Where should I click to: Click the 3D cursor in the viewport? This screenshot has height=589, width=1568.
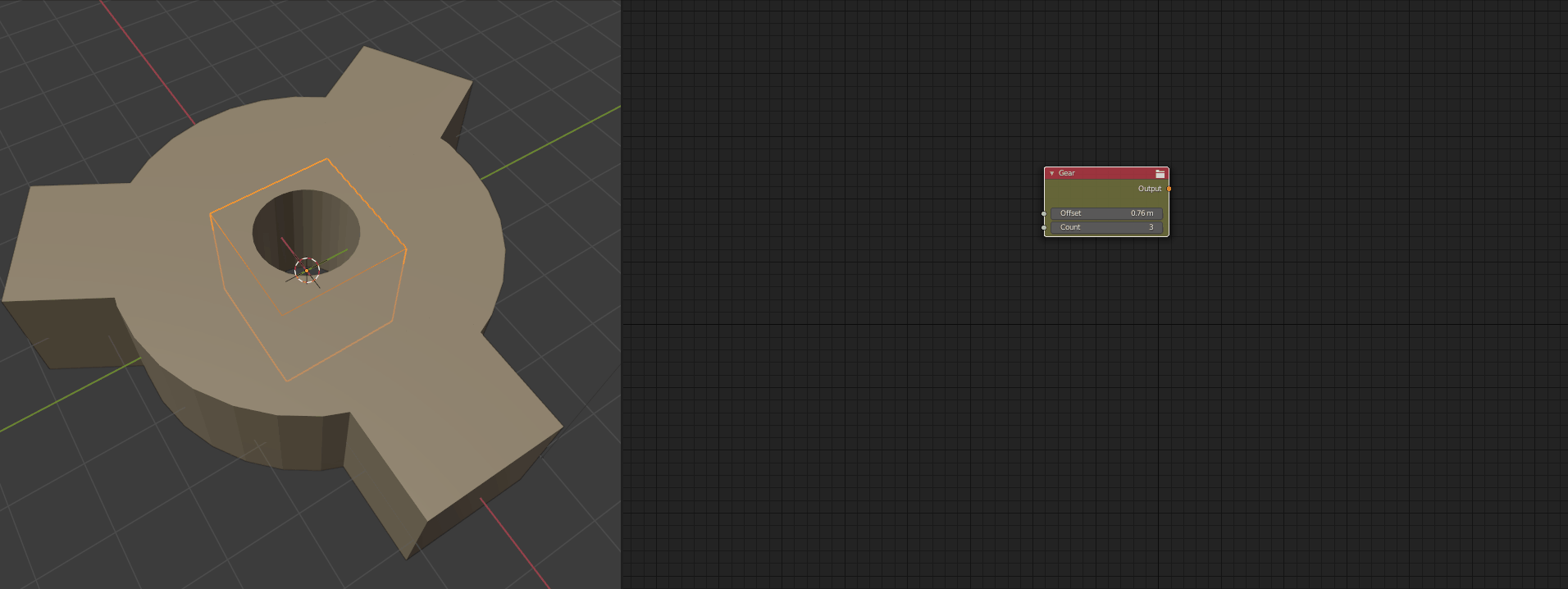pos(307,270)
